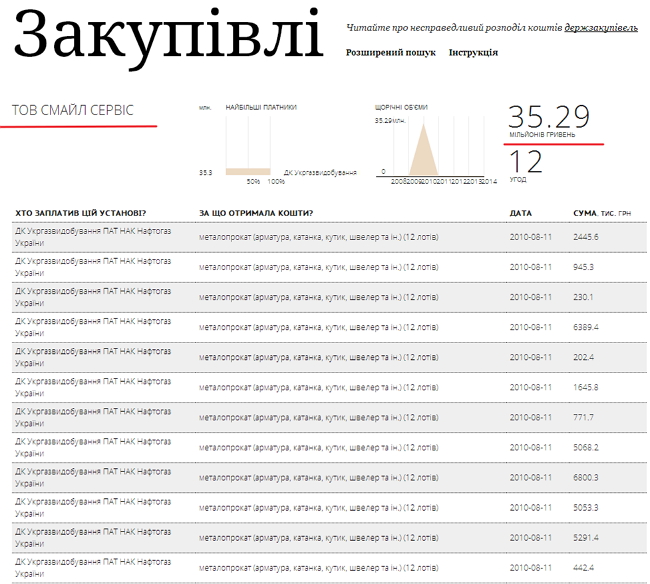650x584 pixels.
Task: Open the Інструкція page
Action: 473,52
